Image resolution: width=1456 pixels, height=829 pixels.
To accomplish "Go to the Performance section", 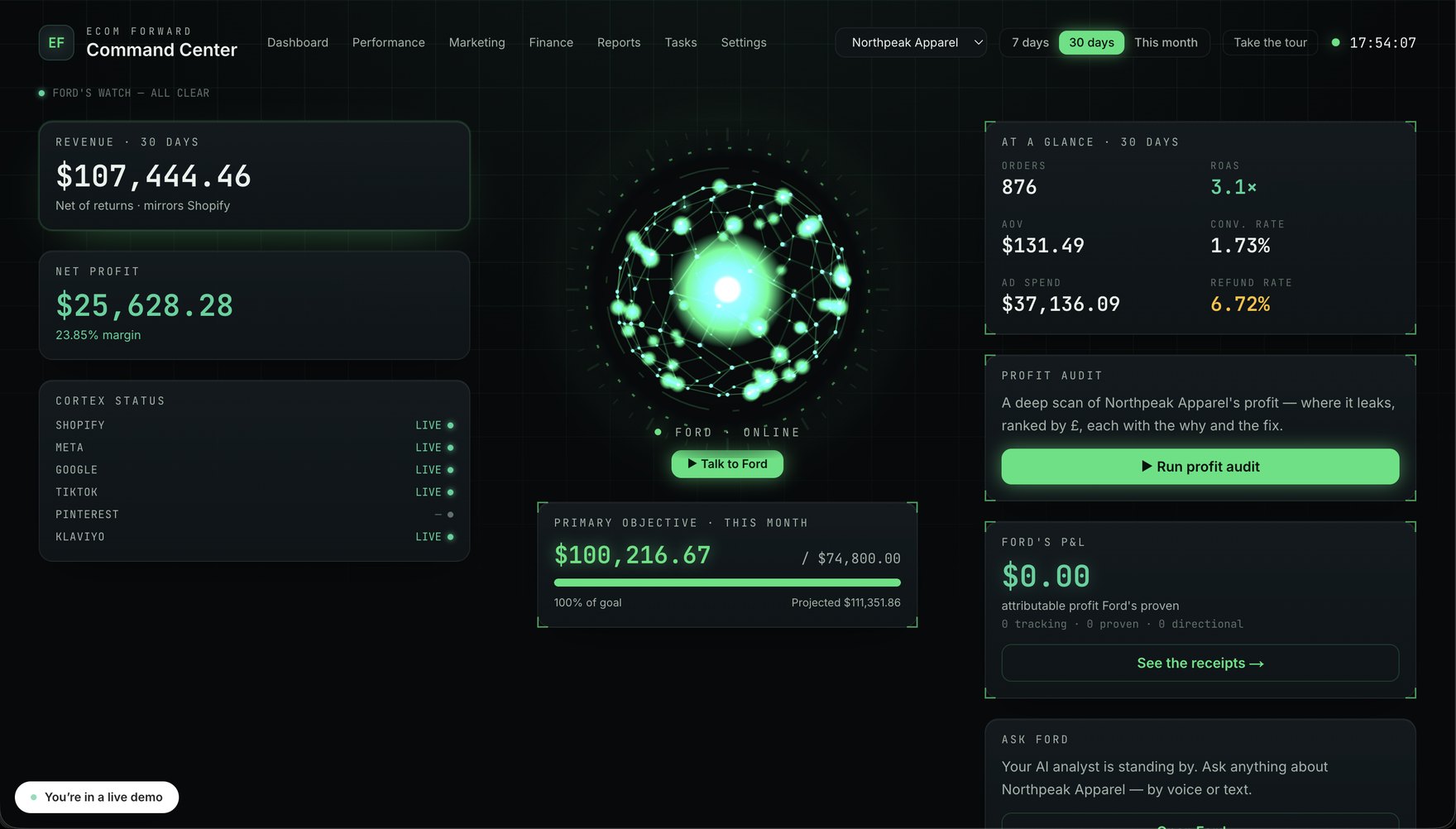I will 389,42.
